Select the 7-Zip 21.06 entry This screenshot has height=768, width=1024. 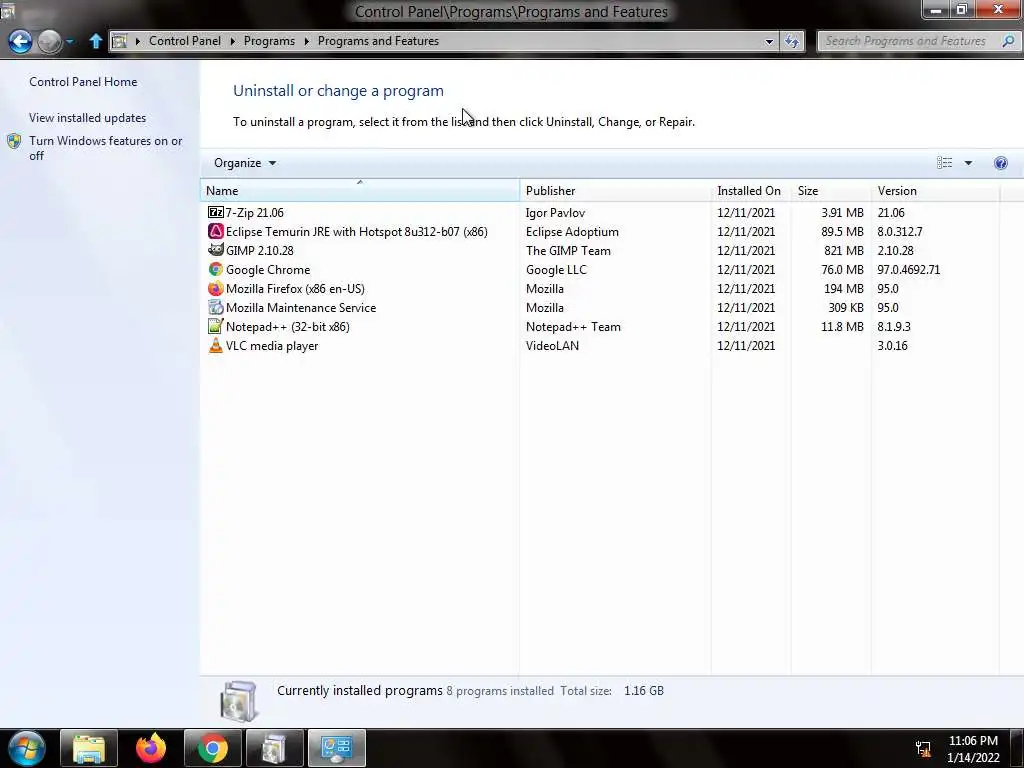pos(255,212)
